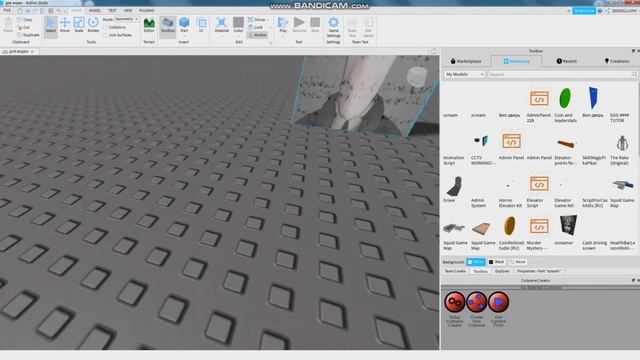
Task: Select the Coin and leaderstats asset
Action: pos(566,105)
